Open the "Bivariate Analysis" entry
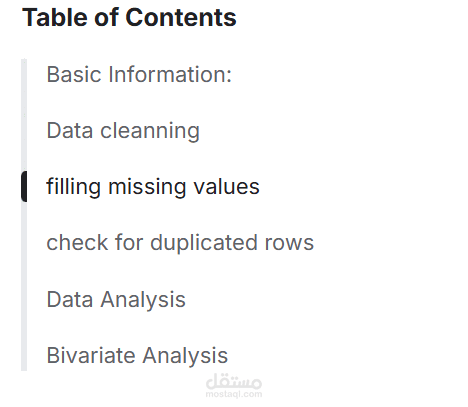The image size is (468, 407). 137,355
